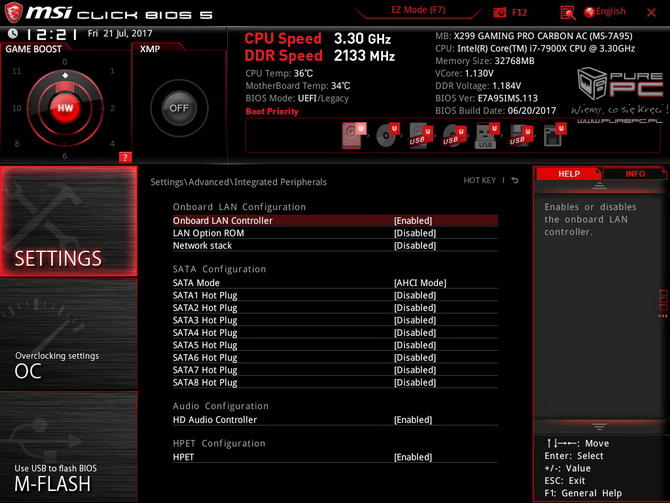
Task: Toggle the Game Boost HW knob
Action: click(65, 108)
